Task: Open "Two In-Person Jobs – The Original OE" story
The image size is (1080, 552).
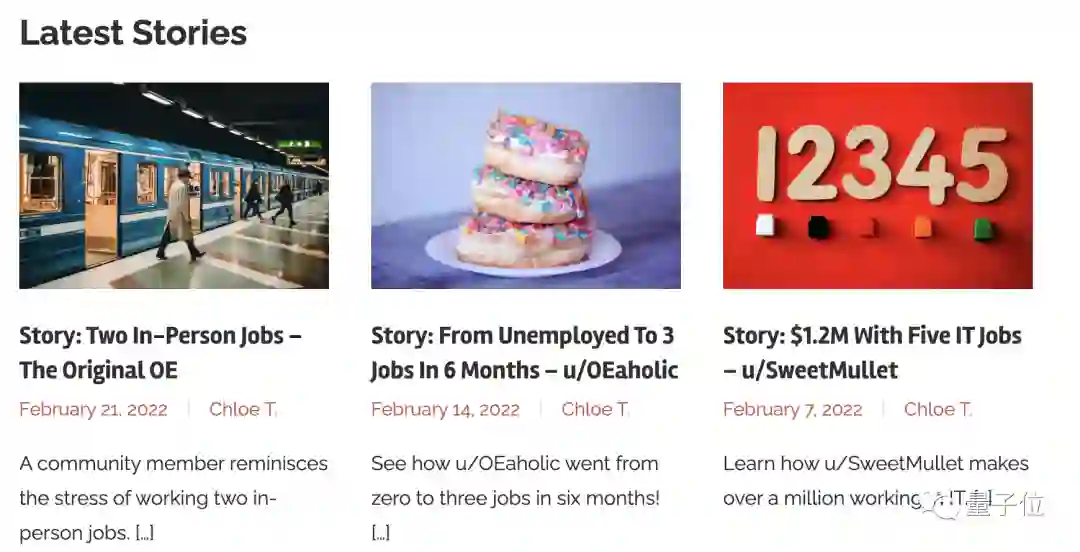Action: click(x=160, y=353)
